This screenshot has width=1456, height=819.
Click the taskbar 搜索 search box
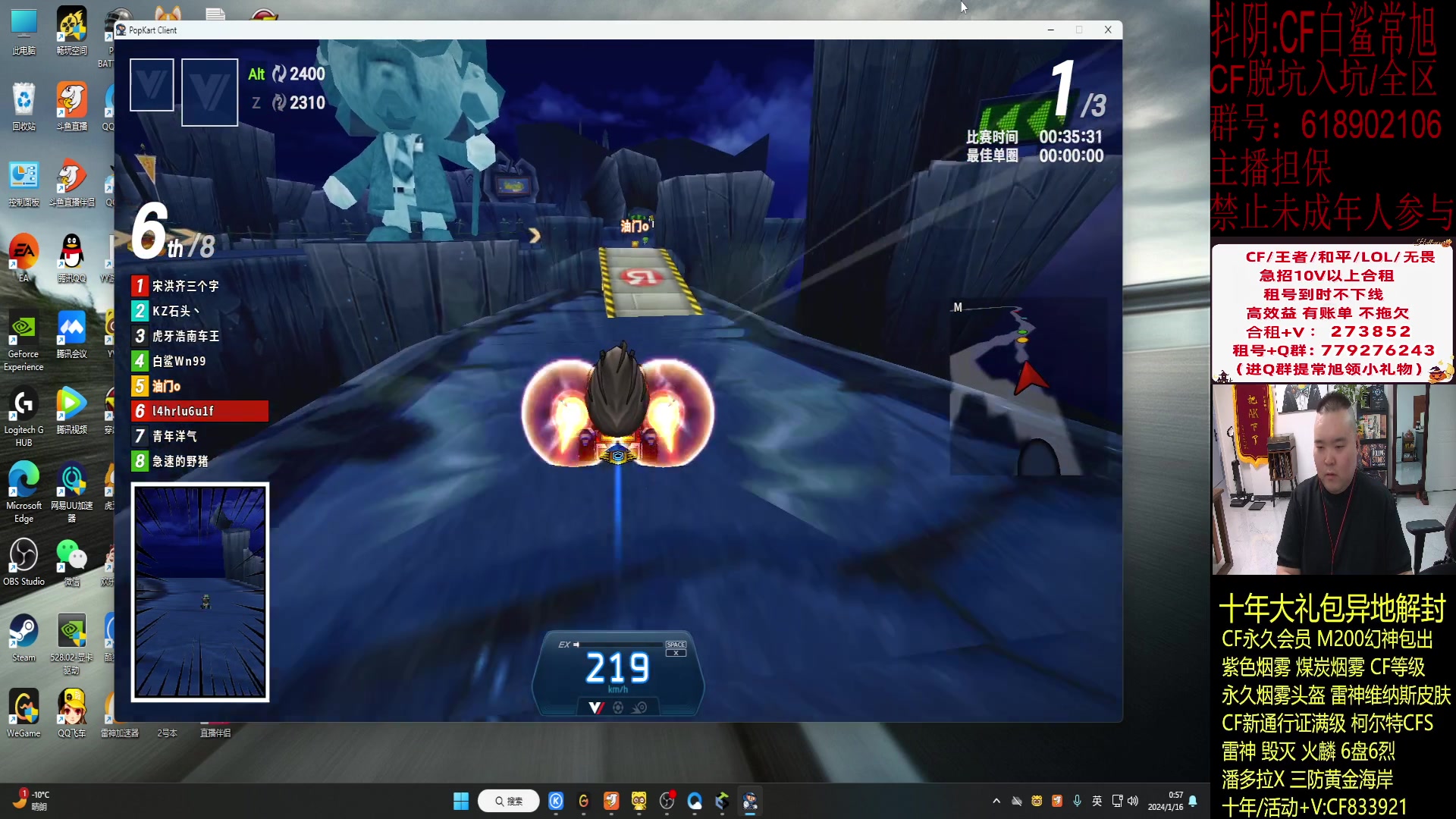pos(509,802)
